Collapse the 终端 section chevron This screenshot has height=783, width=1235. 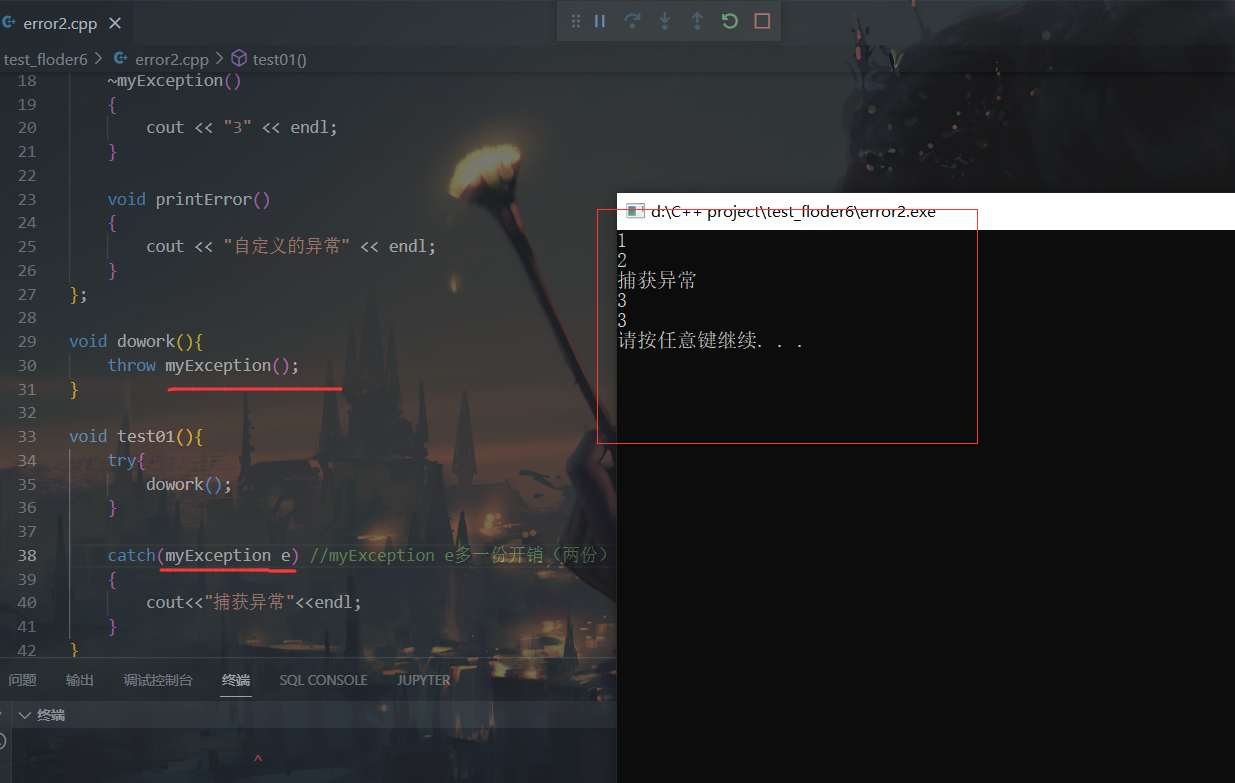pos(24,715)
